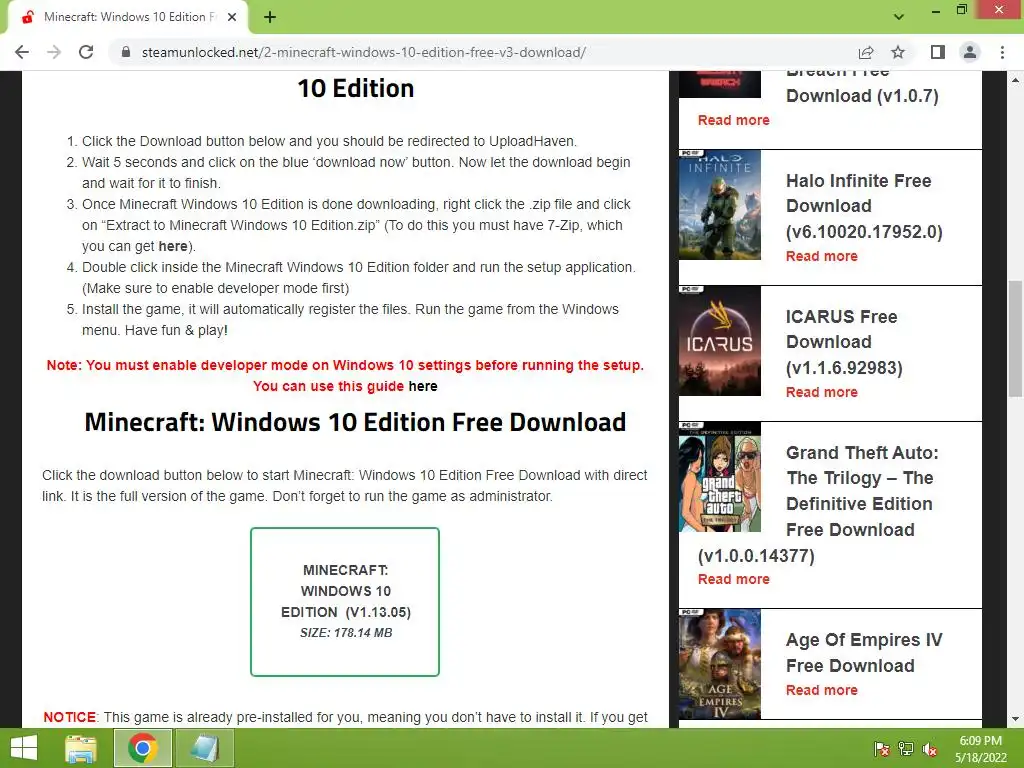1024x768 pixels.
Task: Click the muted volume tray icon
Action: 931,749
